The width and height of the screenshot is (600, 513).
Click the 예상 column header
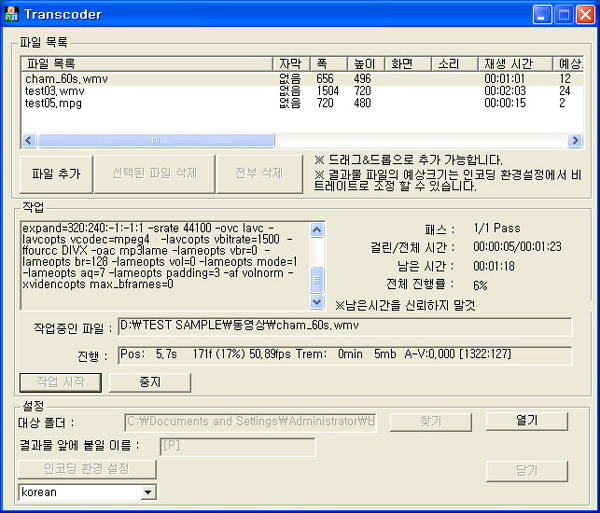point(568,64)
